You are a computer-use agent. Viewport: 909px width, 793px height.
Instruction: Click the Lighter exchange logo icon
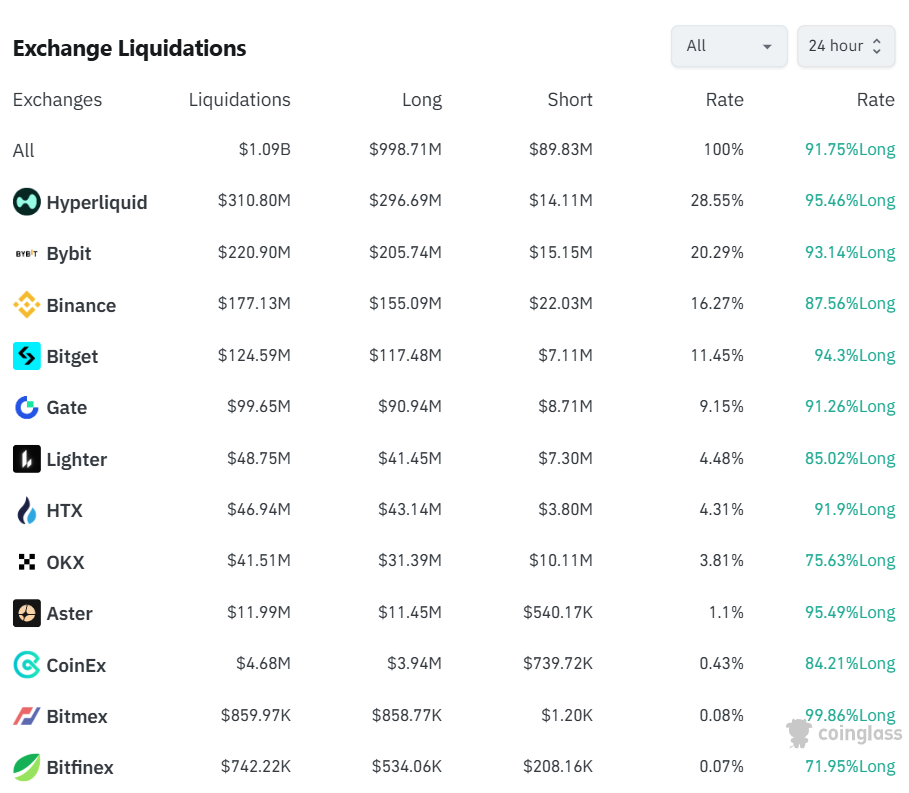pos(27,459)
